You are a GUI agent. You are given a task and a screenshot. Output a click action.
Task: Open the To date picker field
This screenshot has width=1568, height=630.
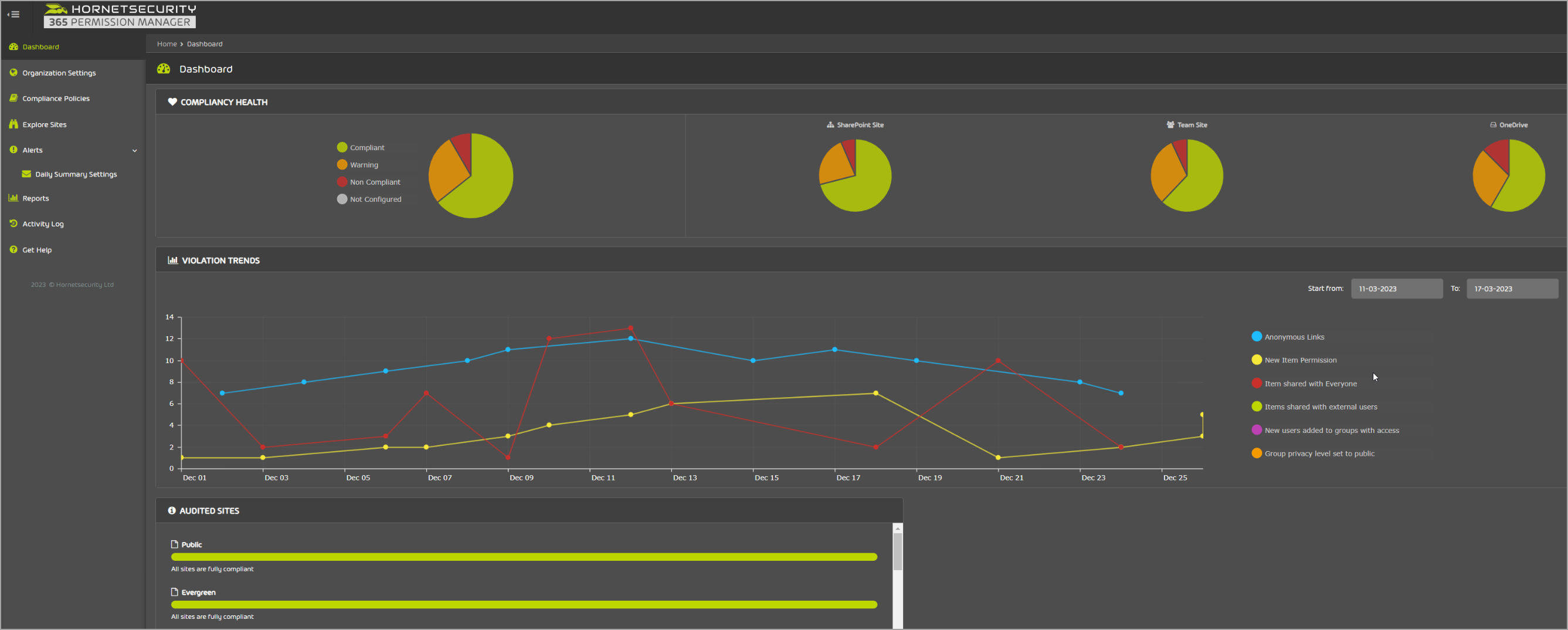point(1511,289)
